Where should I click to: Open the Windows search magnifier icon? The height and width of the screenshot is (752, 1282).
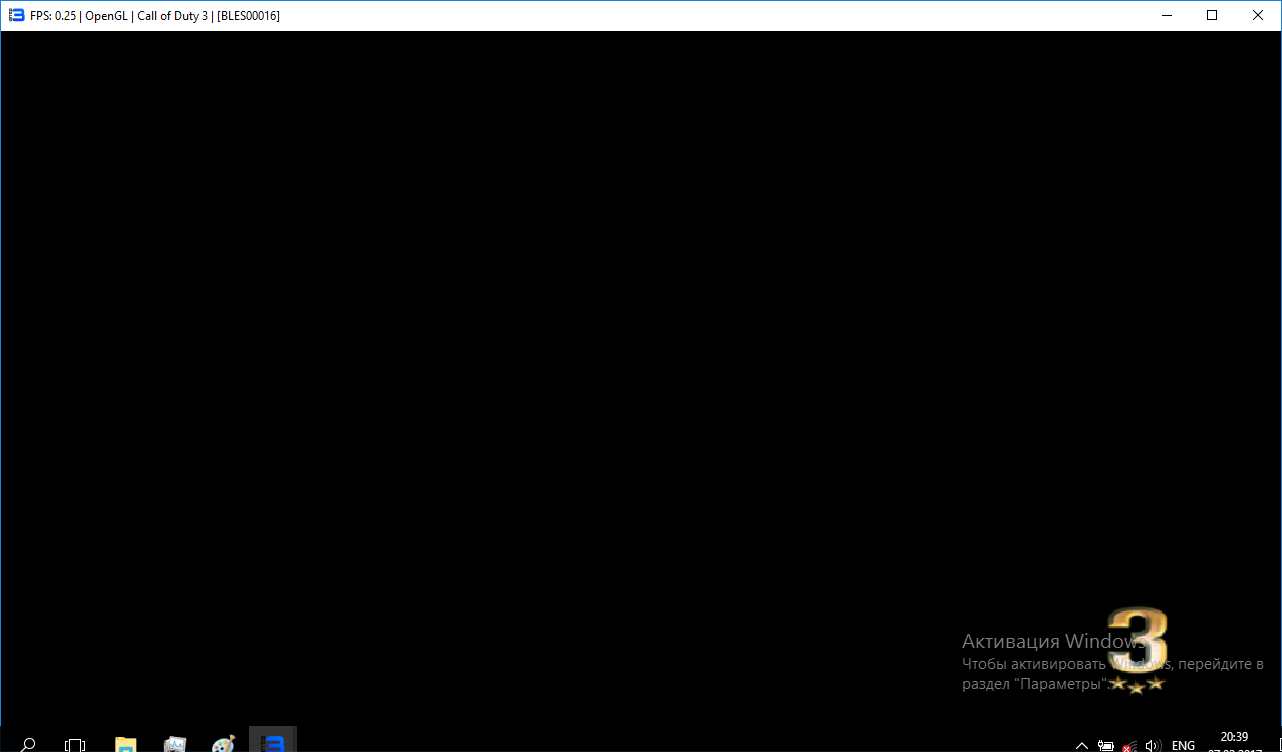[28, 744]
